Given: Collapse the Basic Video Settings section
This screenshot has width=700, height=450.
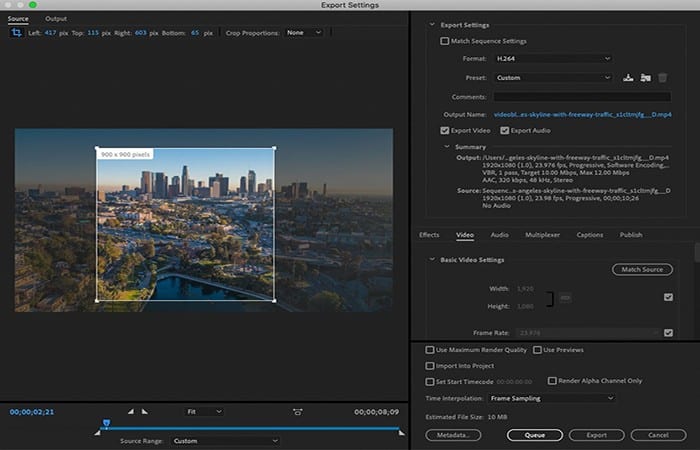Looking at the screenshot, I should coord(432,259).
